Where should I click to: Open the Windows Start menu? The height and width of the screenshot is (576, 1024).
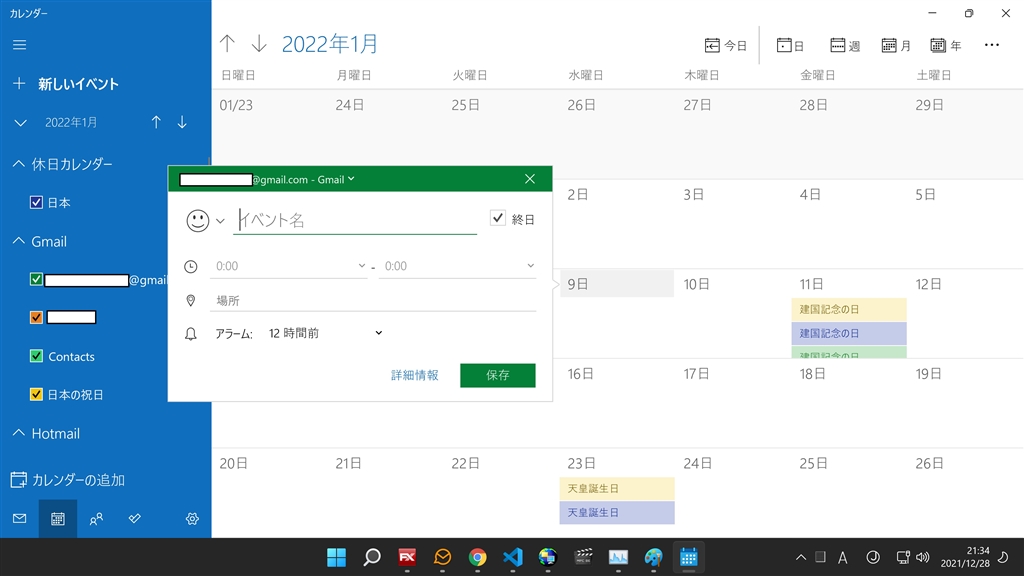point(336,557)
